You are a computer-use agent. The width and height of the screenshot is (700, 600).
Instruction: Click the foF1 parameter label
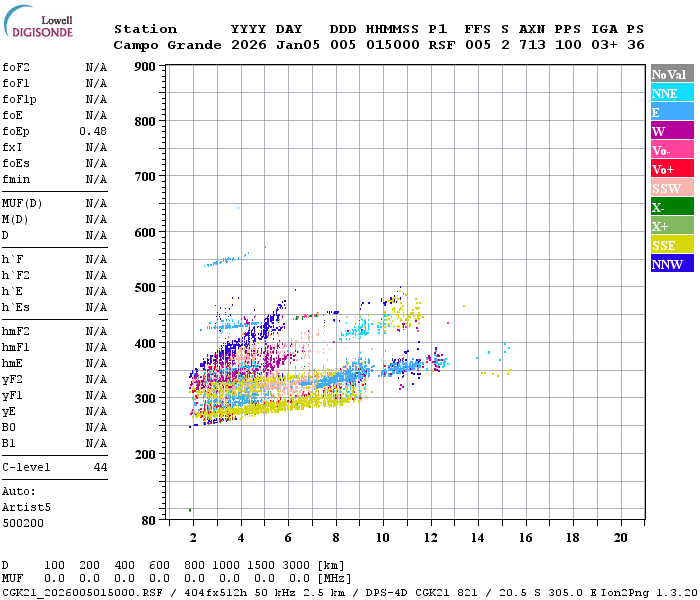(x=16, y=83)
